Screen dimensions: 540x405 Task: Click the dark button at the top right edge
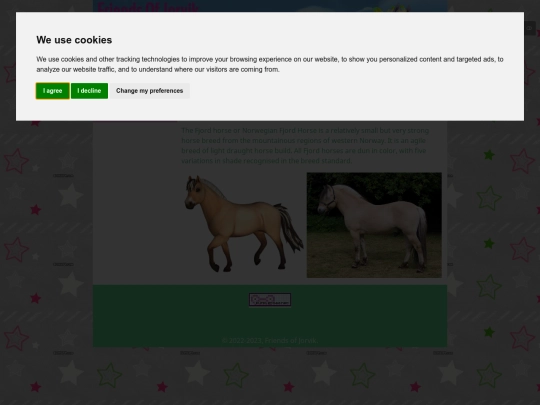tap(530, 28)
